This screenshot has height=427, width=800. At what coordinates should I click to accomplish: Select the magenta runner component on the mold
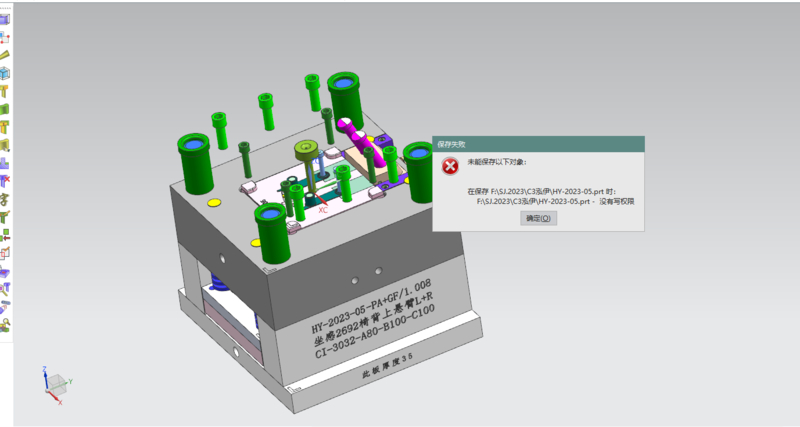[x=362, y=143]
